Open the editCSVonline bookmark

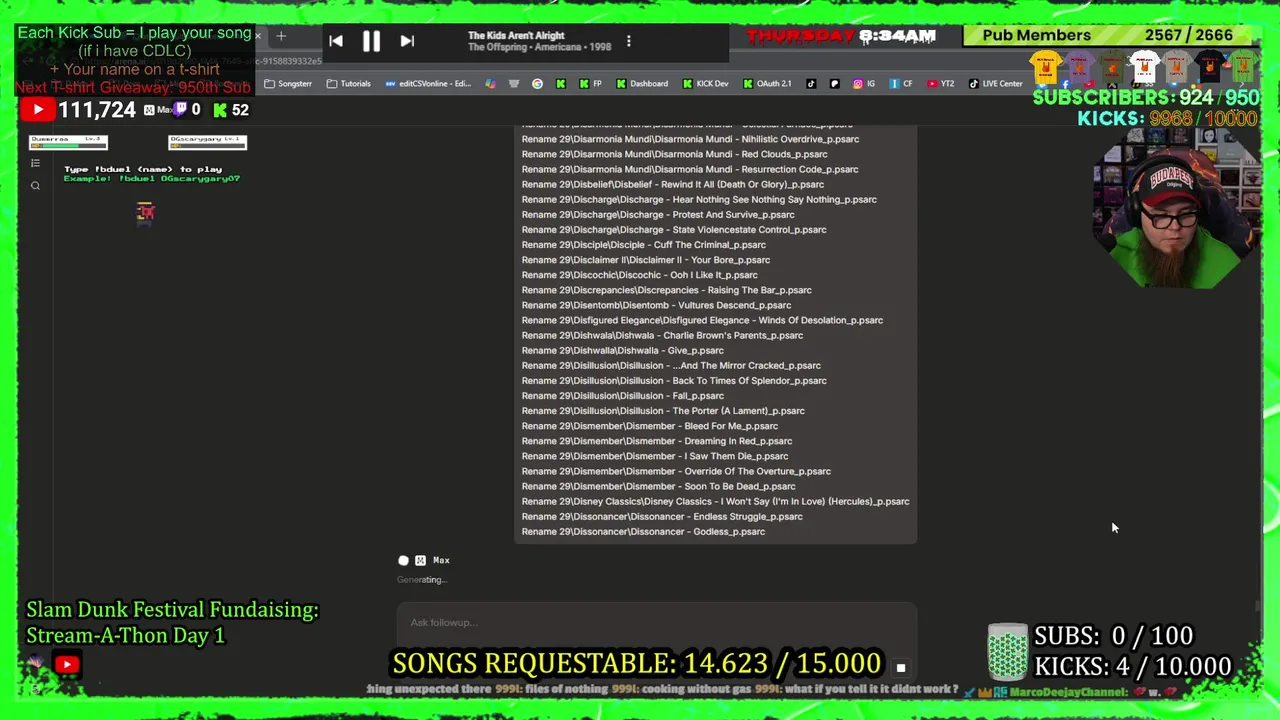[x=427, y=84]
